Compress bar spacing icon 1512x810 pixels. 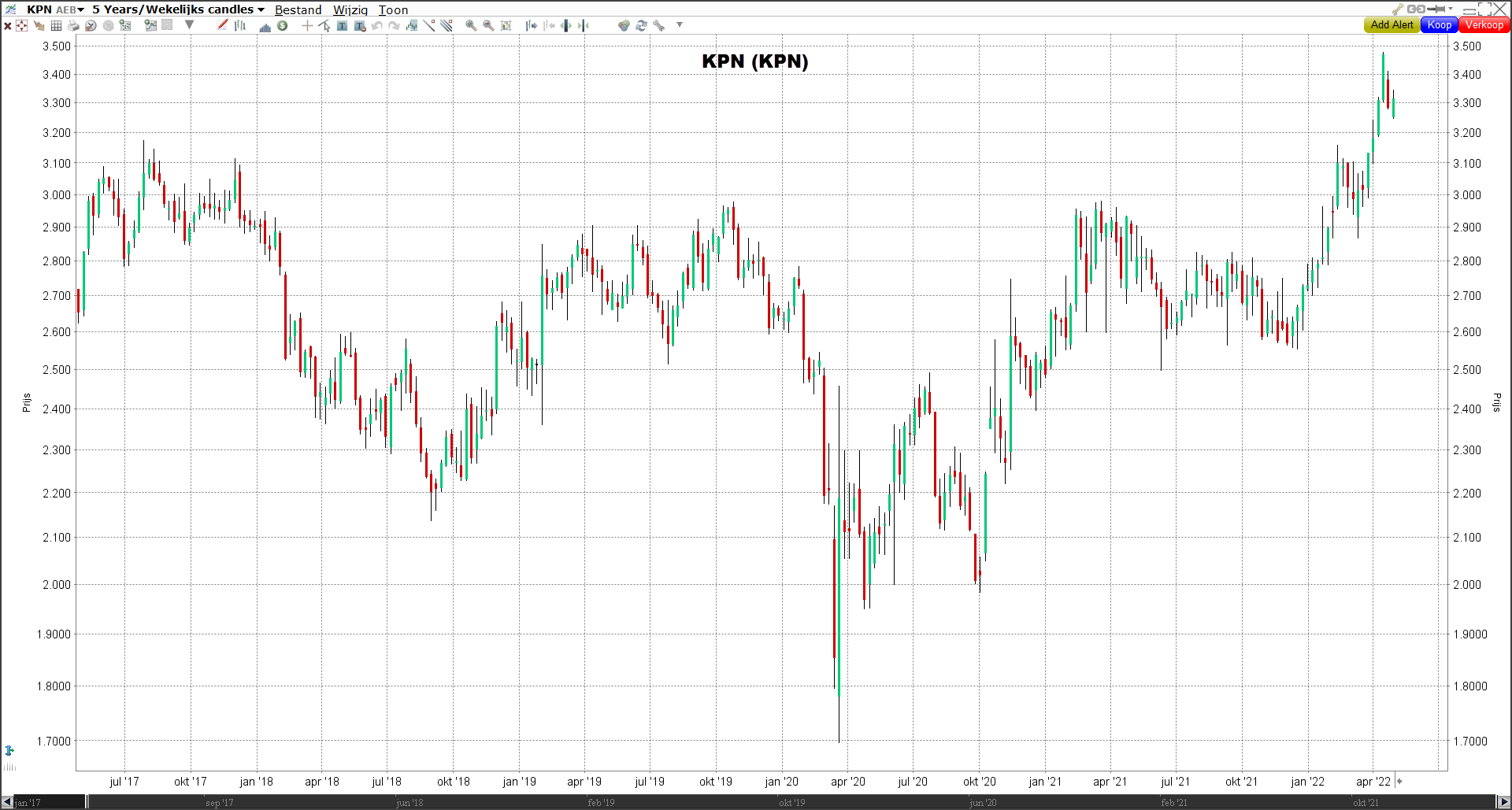(x=583, y=26)
